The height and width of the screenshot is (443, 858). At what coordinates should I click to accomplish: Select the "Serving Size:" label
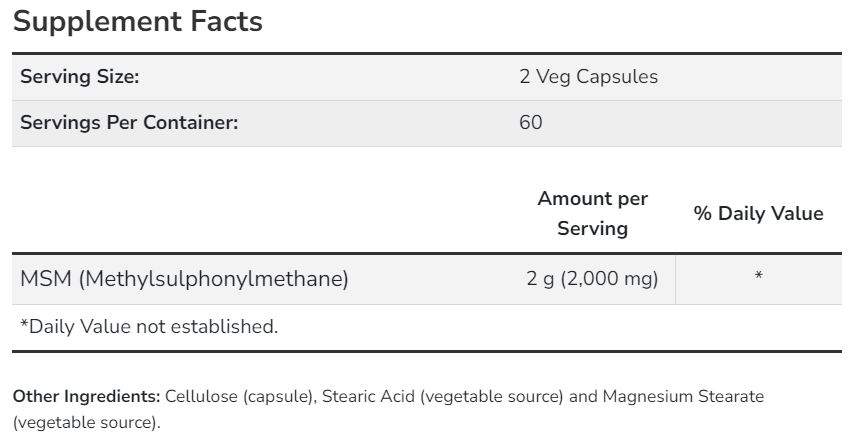point(79,77)
